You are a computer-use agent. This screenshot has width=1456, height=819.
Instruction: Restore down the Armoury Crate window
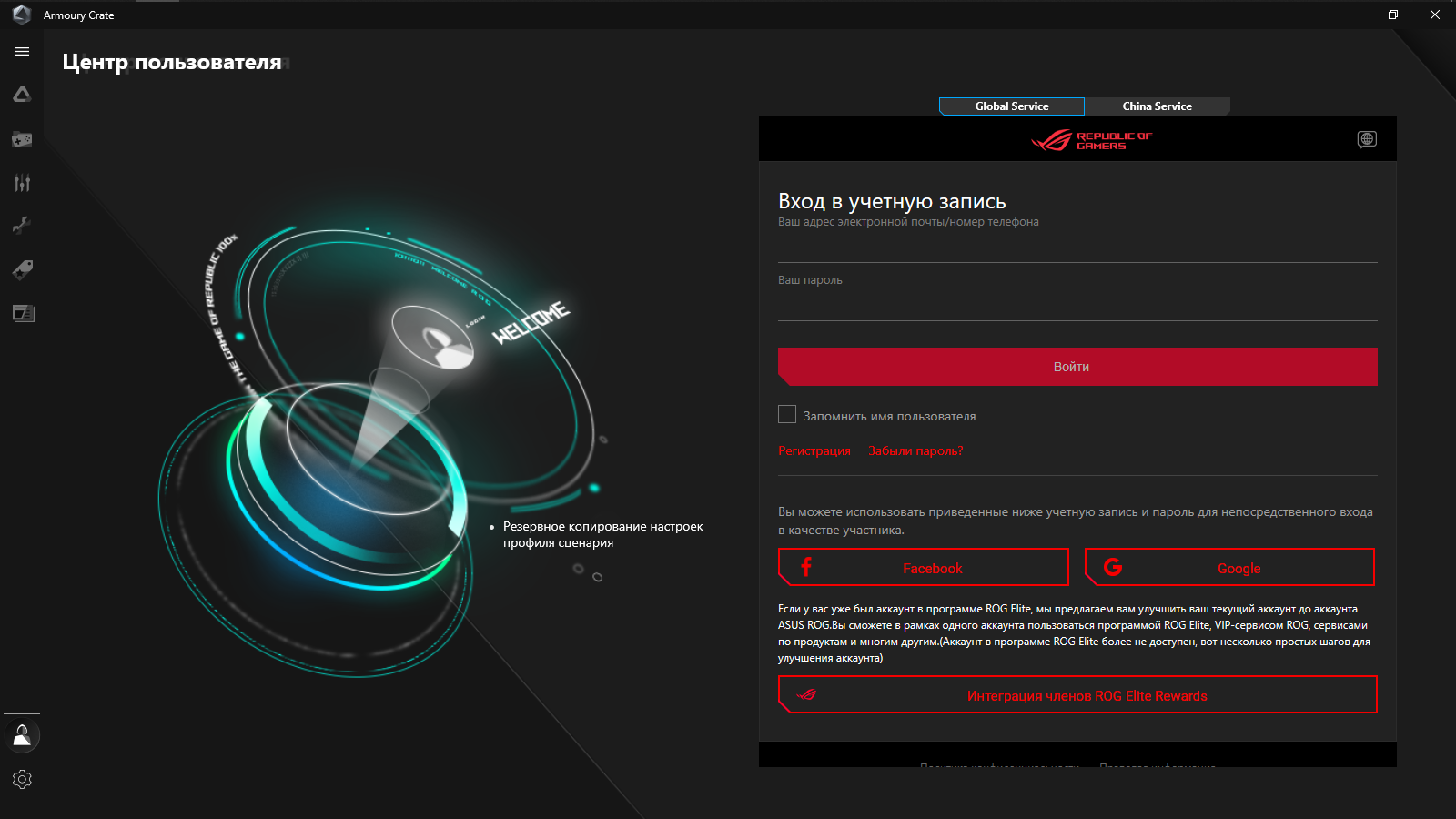coord(1393,15)
